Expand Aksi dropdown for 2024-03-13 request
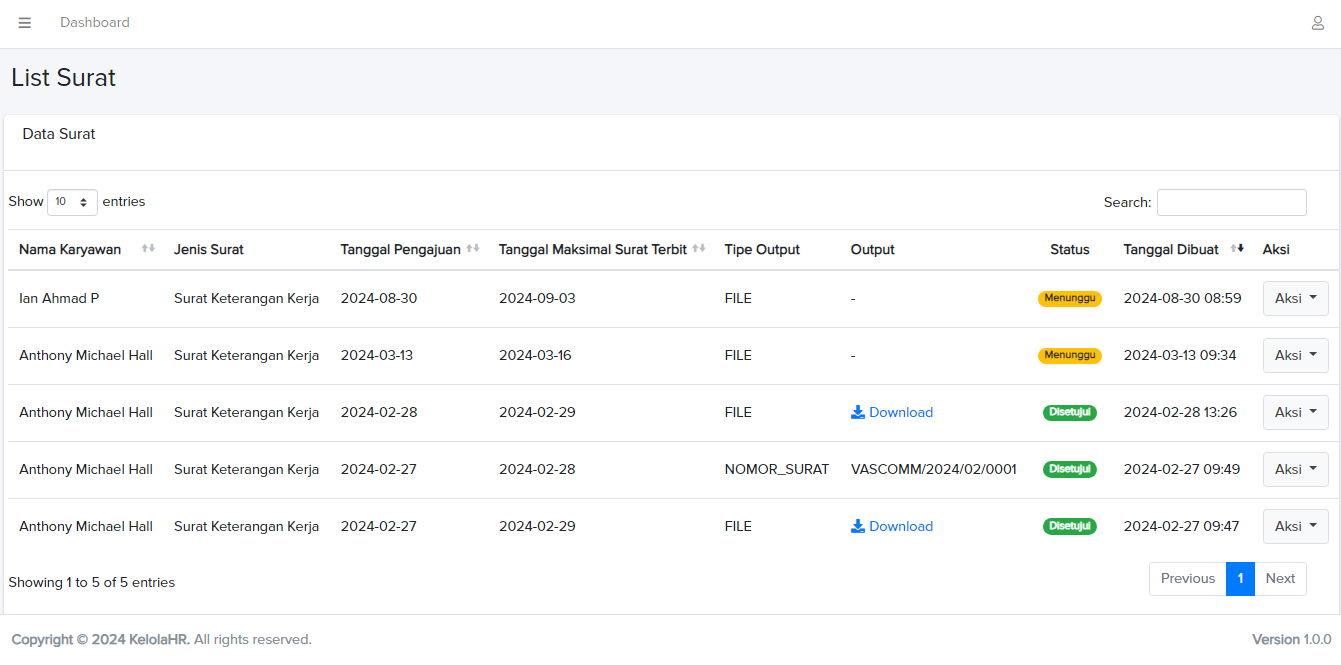 click(x=1295, y=355)
